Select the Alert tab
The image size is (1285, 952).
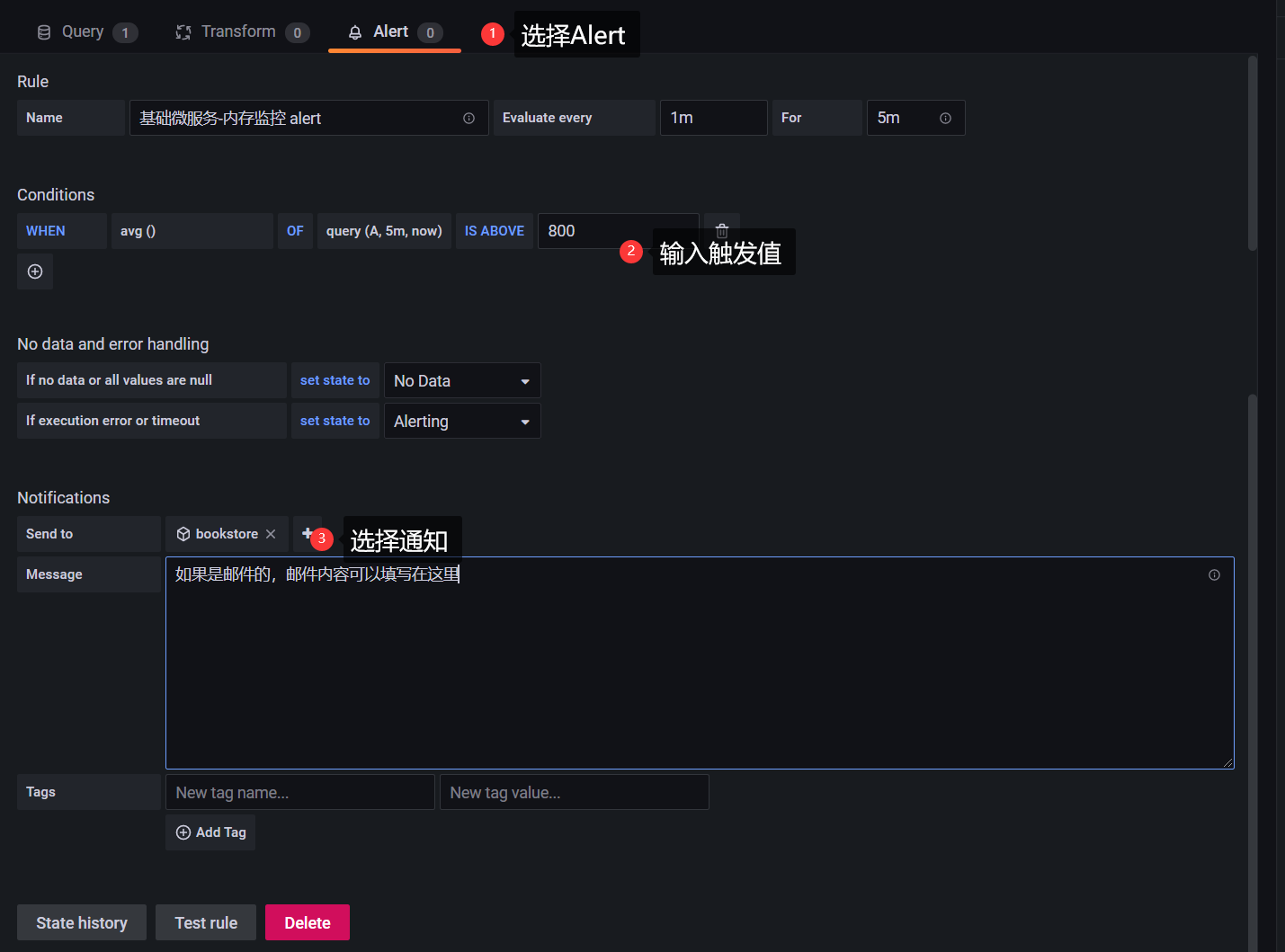tap(394, 32)
